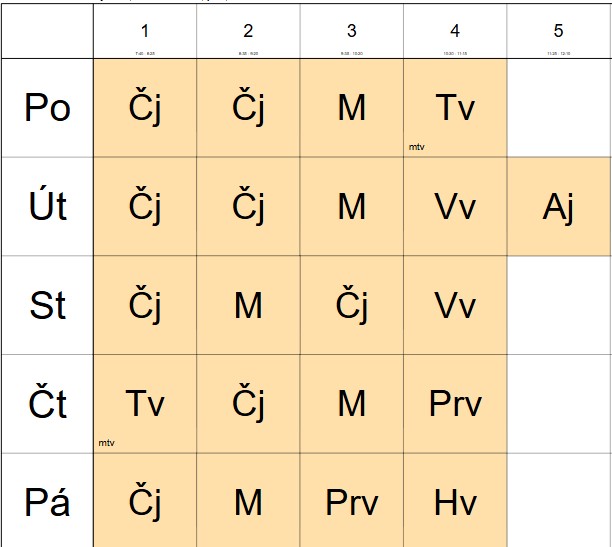This screenshot has width=612, height=547.
Task: Select the Čt day label
Action: coord(47,404)
